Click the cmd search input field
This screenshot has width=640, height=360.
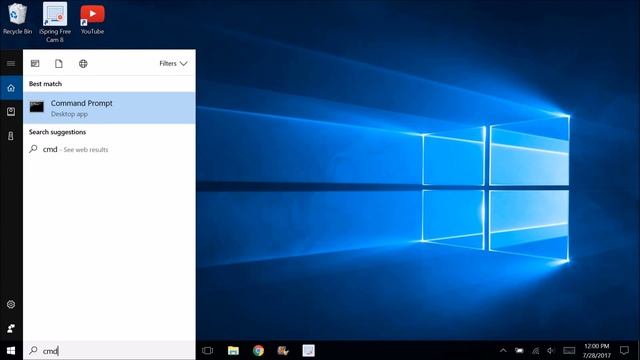tap(109, 350)
